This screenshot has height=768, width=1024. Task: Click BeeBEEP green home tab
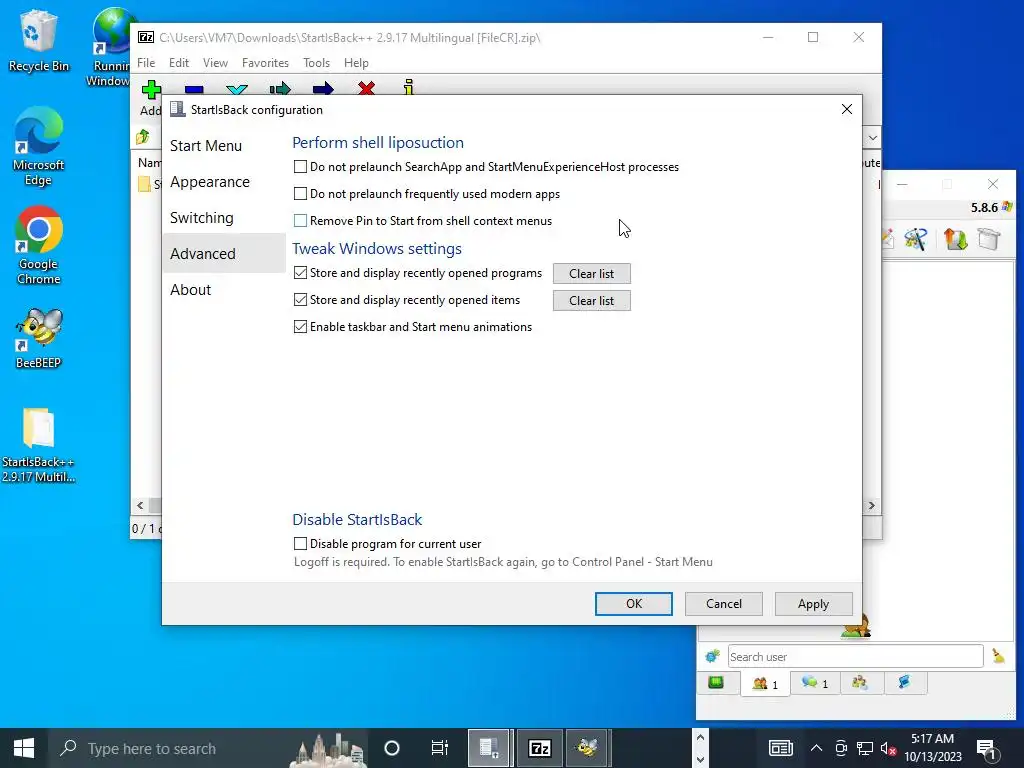click(x=716, y=683)
